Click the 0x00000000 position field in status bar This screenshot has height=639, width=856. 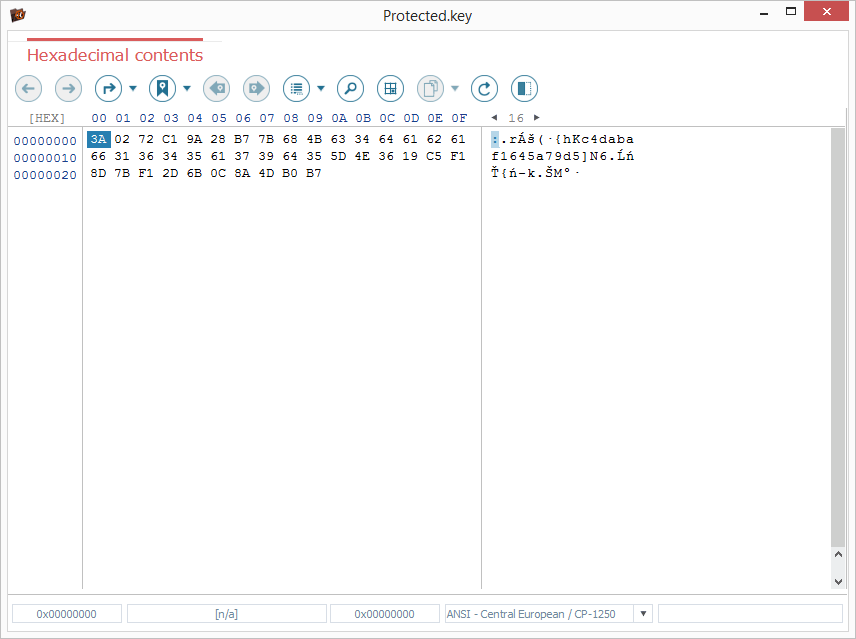67,614
